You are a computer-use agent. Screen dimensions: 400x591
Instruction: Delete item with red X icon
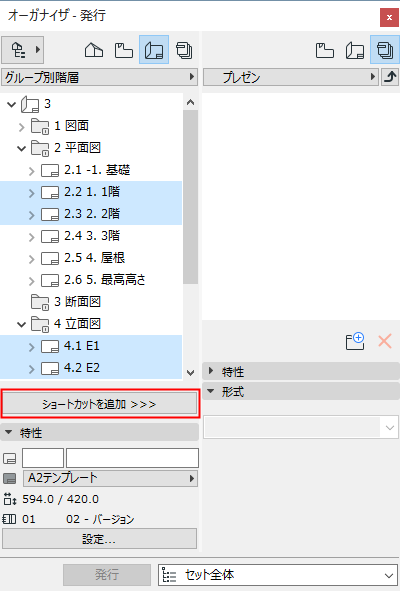point(385,341)
